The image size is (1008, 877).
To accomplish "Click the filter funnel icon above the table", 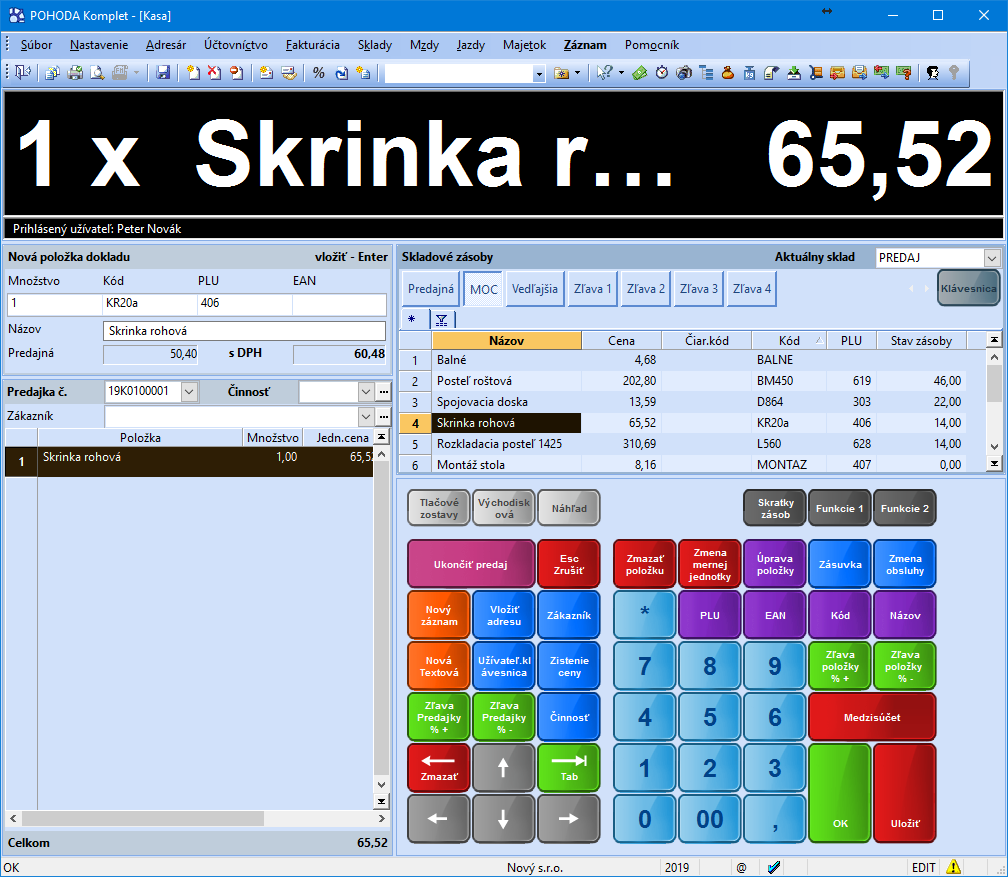I will pos(441,320).
